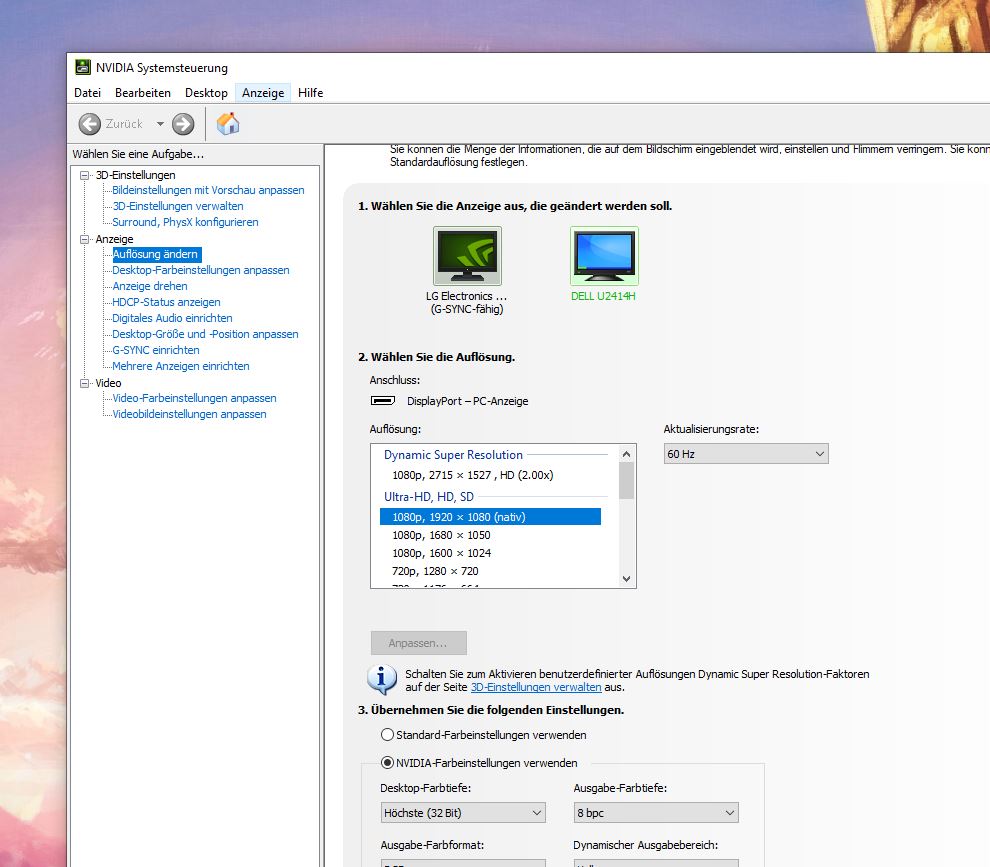
Task: Open the Anzeige menu
Action: click(263, 93)
